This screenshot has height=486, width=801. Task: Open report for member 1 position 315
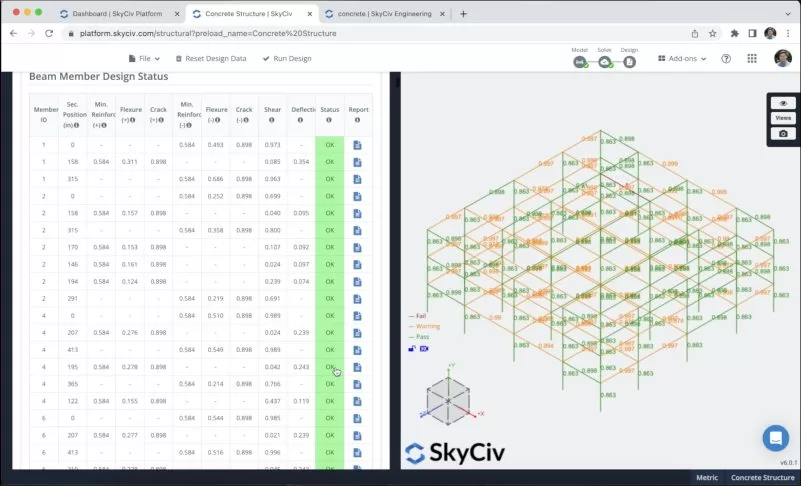[357, 179]
